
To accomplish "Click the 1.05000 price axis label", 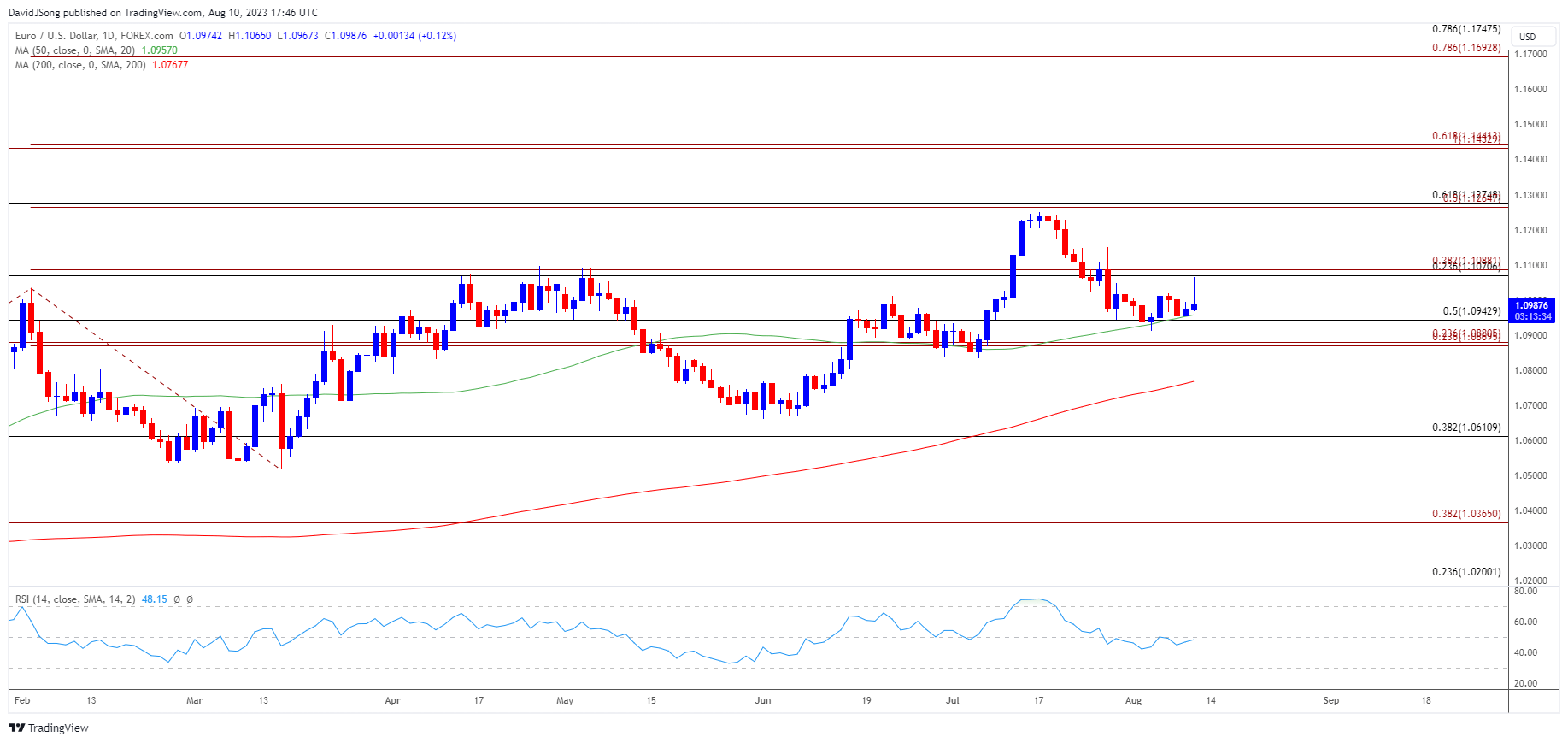I will [x=1530, y=475].
